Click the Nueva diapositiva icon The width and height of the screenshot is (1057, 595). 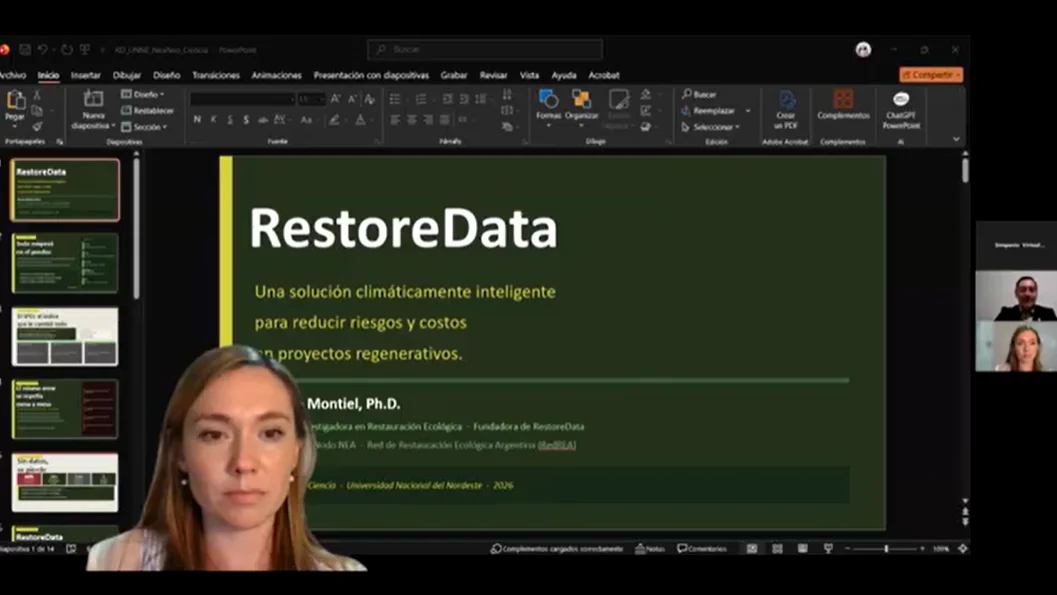pos(93,100)
